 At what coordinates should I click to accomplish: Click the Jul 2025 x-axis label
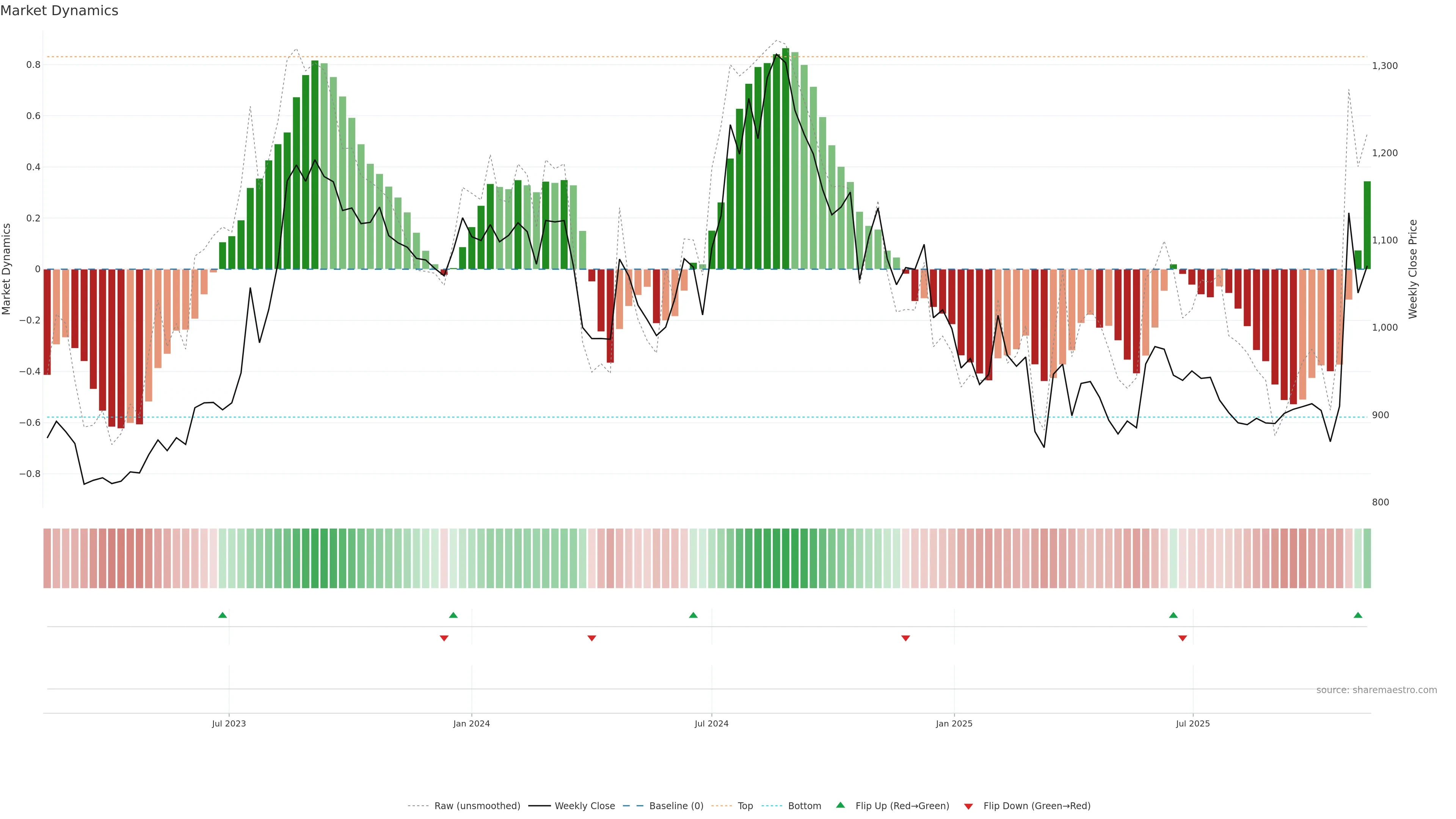(x=1192, y=724)
